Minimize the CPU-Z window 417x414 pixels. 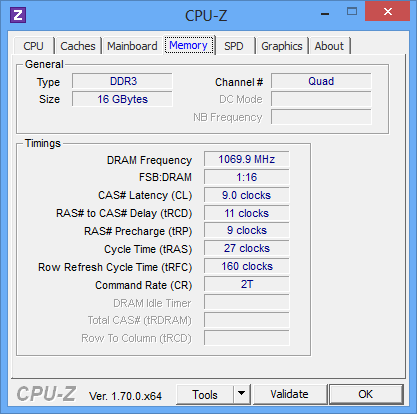325,13
